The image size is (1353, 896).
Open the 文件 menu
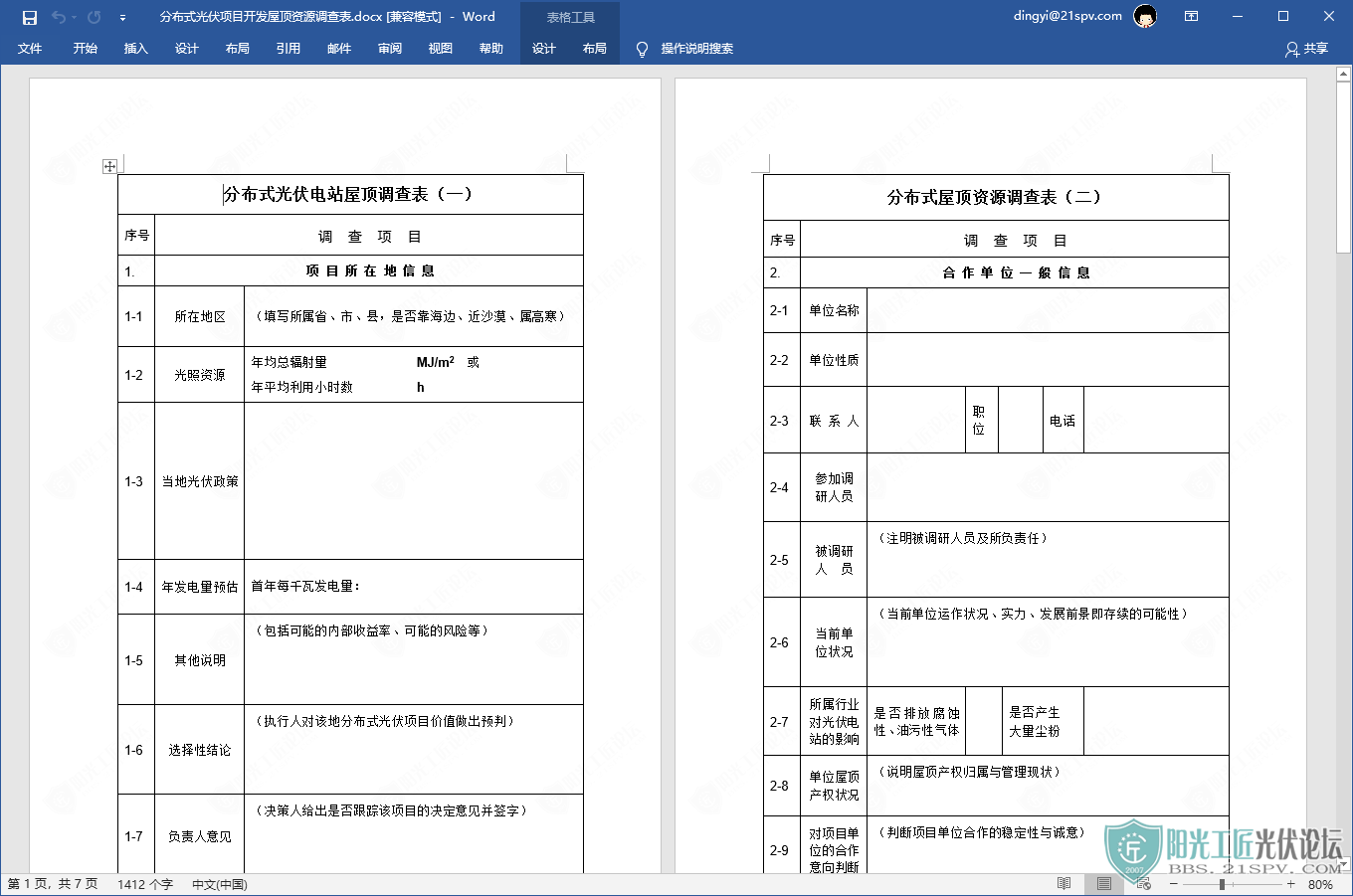[30, 48]
